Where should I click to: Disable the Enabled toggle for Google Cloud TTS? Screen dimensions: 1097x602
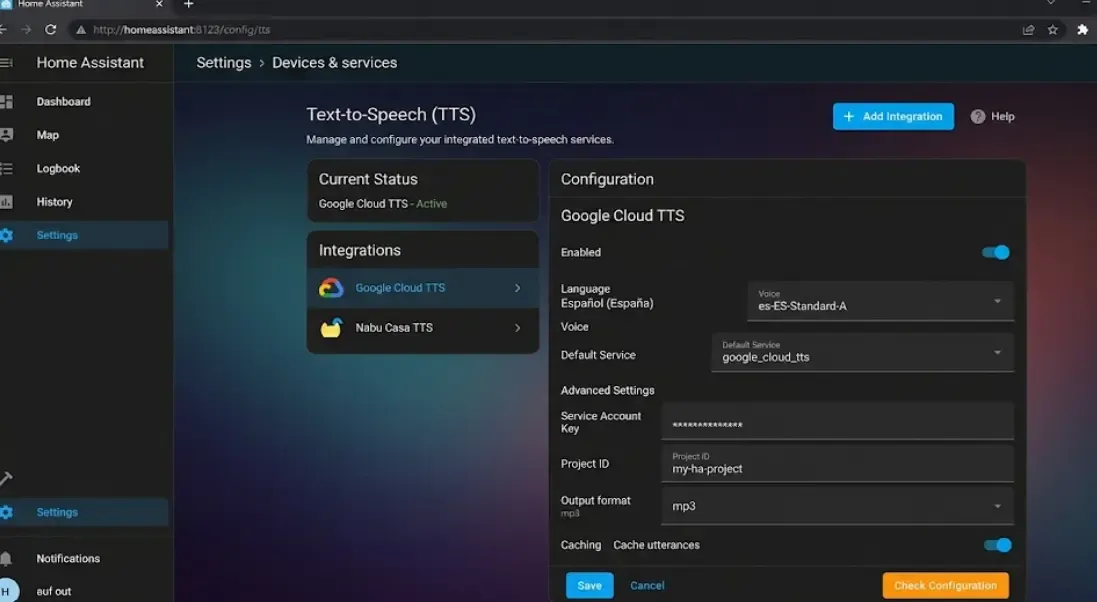pyautogui.click(x=996, y=252)
